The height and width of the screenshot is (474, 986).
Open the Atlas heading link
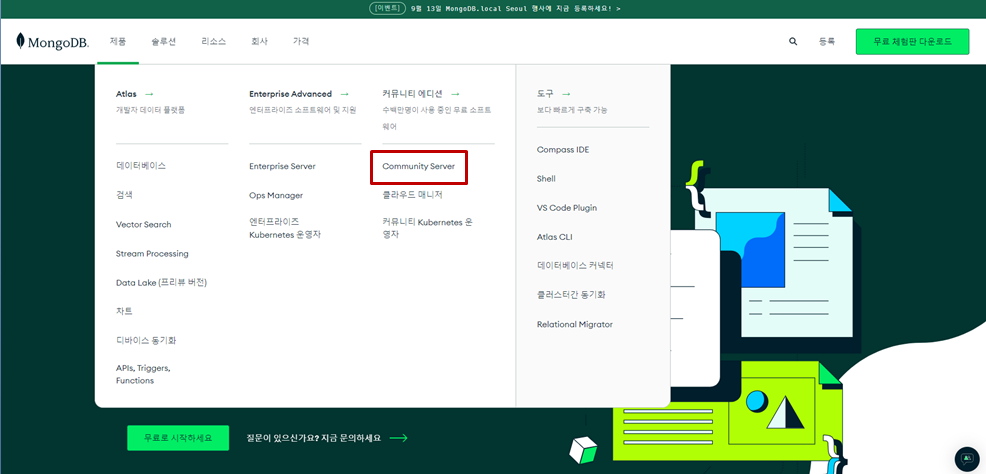pyautogui.click(x=126, y=94)
